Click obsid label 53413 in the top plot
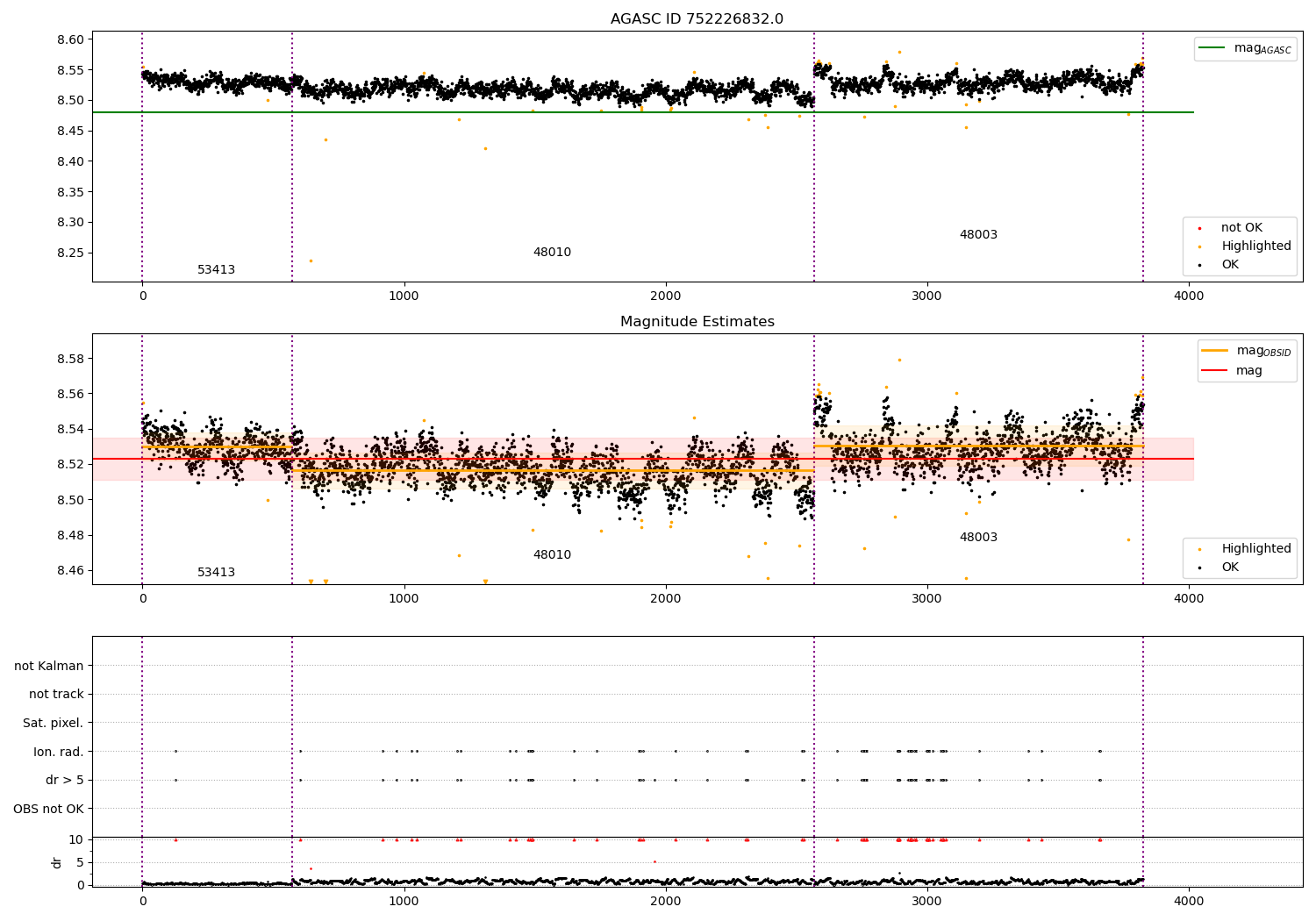 tap(216, 270)
